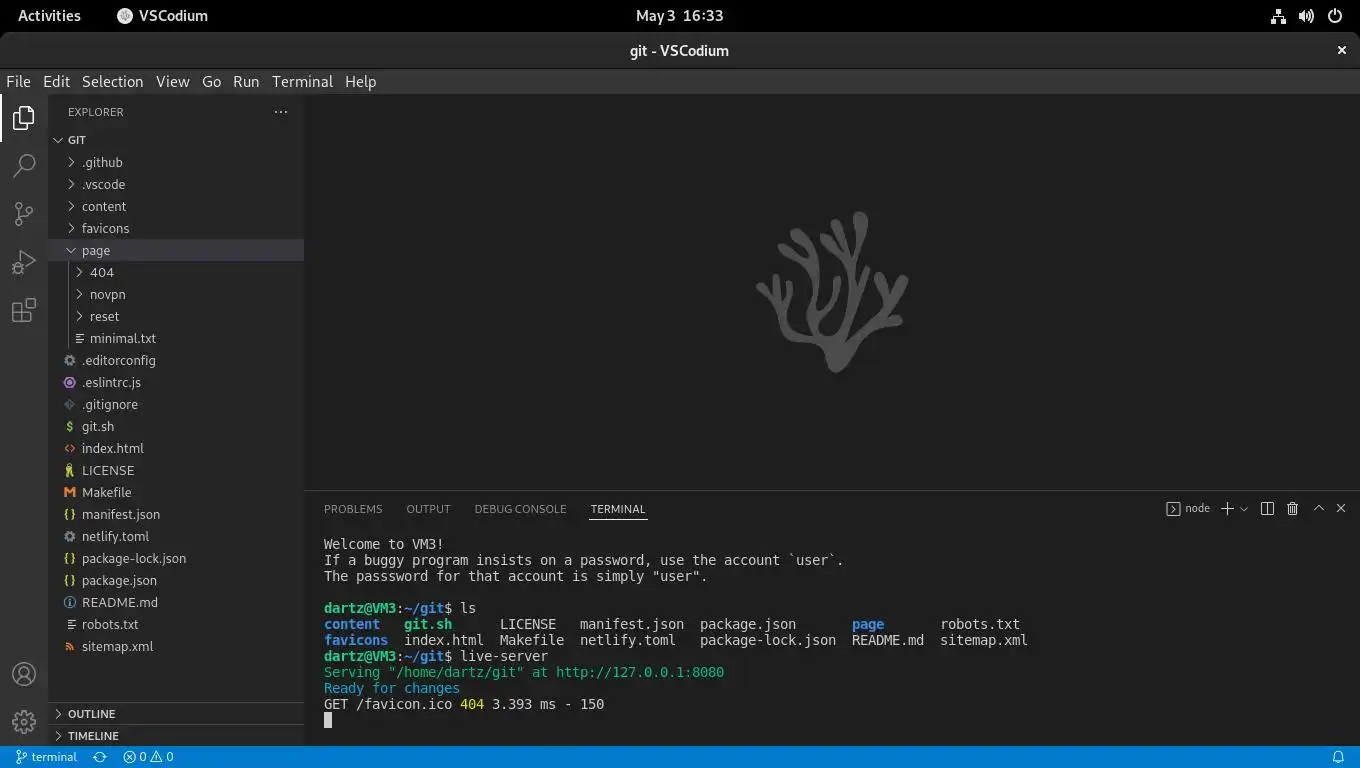Click the terminal branch status item
1360x768 pixels.
(x=46, y=757)
